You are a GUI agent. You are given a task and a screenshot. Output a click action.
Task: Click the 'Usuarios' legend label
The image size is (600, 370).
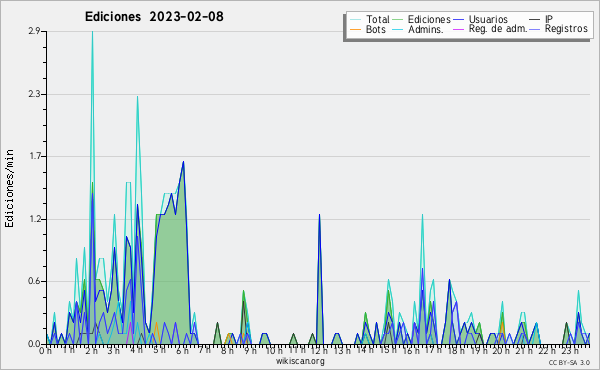[x=488, y=19]
